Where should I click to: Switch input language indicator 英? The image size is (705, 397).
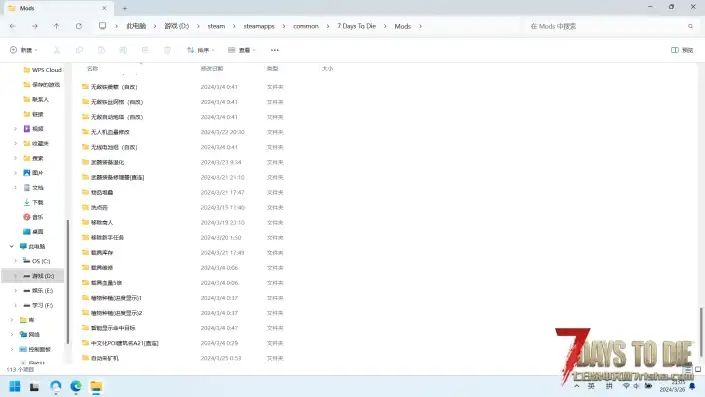tap(591, 386)
